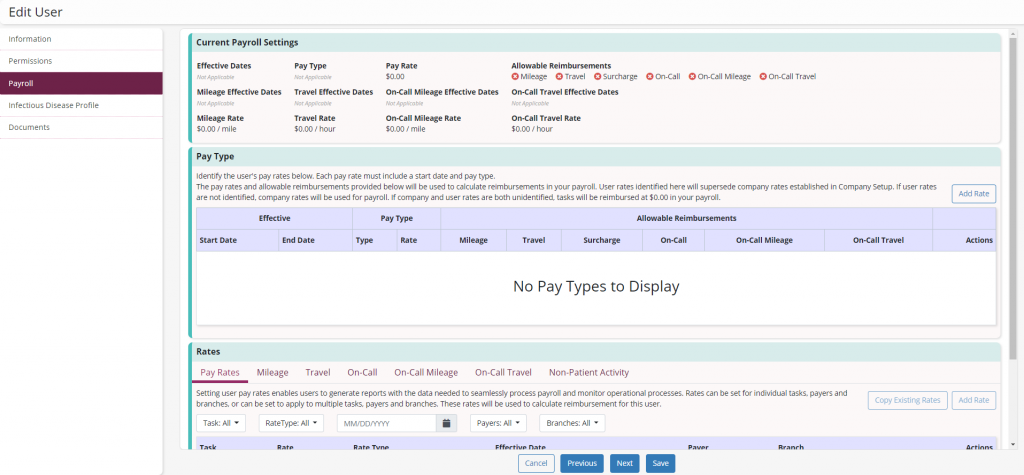Cancel editing the user
Image resolution: width=1024 pixels, height=475 pixels.
(536, 463)
